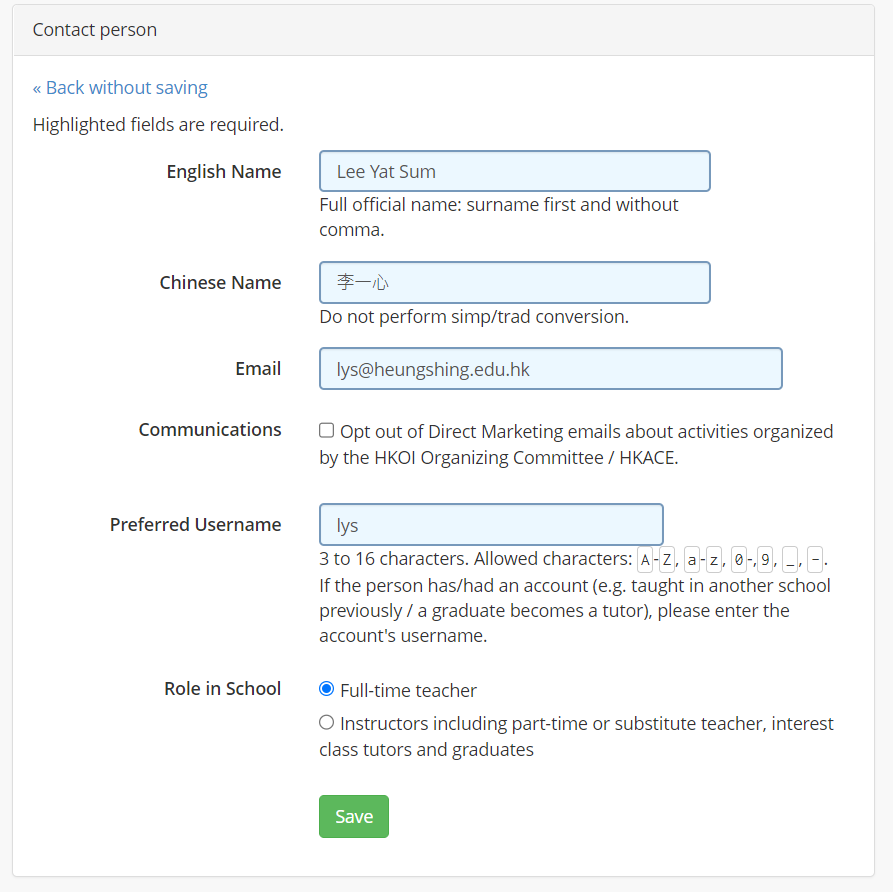The width and height of the screenshot is (893, 892).
Task: Tick the Direct Marketing opt-out checkbox
Action: [326, 430]
